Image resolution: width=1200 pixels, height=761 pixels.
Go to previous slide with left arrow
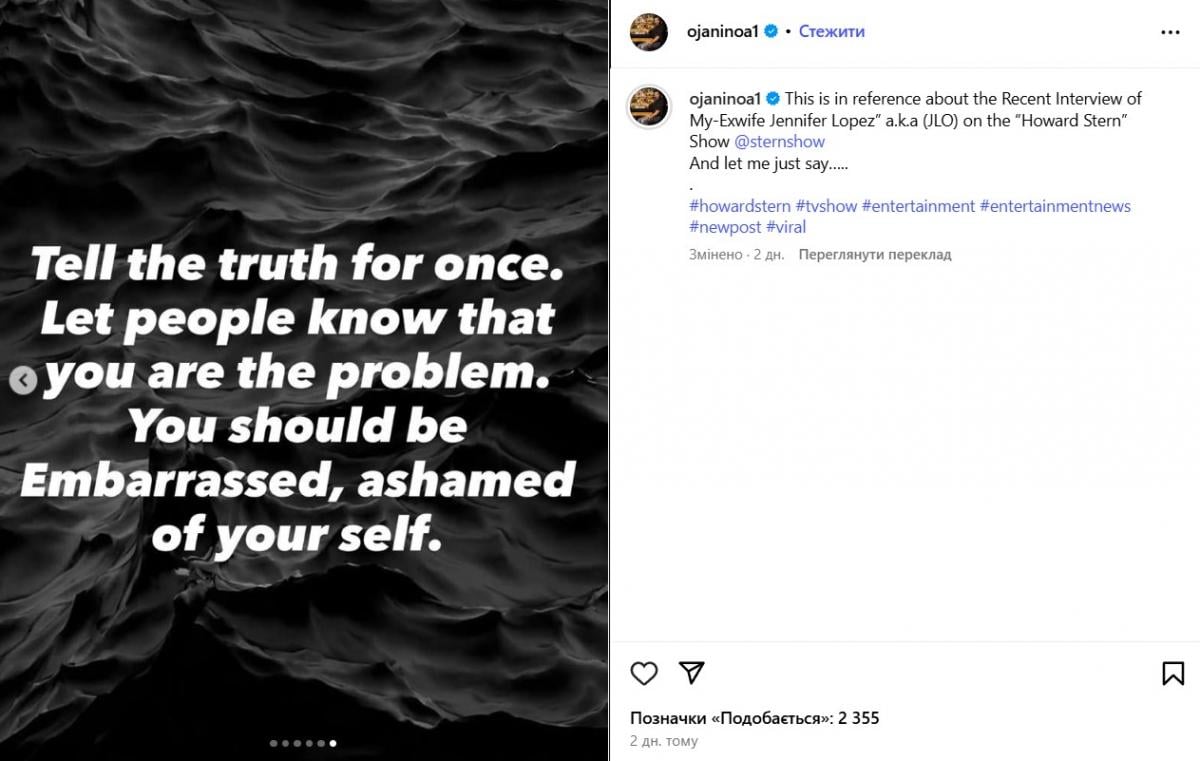pyautogui.click(x=23, y=380)
